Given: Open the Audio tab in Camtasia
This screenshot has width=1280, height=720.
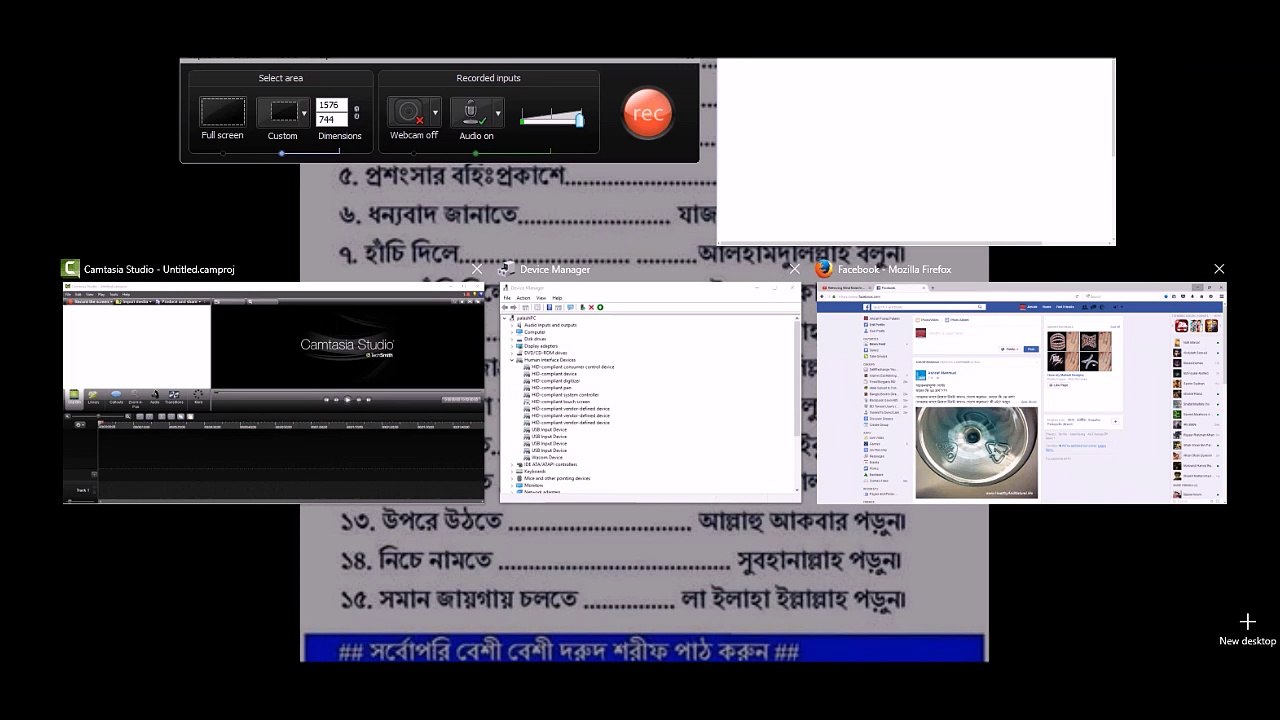Looking at the screenshot, I should pyautogui.click(x=155, y=397).
